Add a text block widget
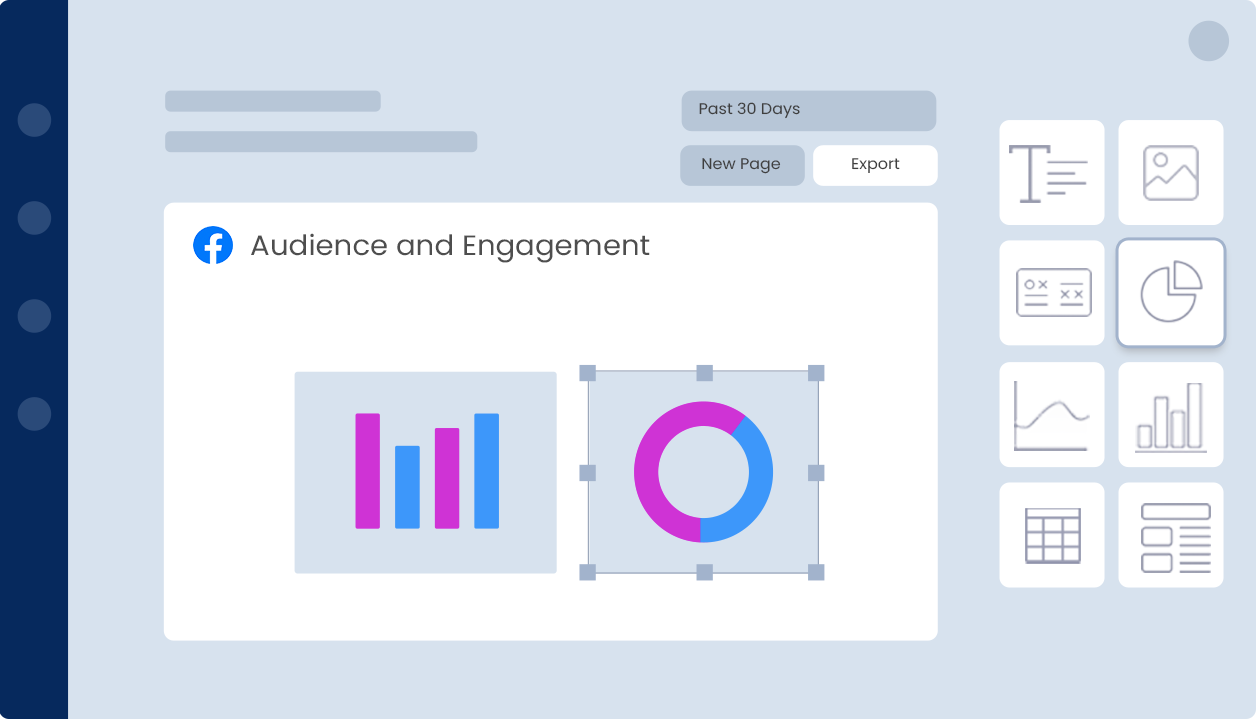This screenshot has width=1256, height=719. (x=1052, y=173)
